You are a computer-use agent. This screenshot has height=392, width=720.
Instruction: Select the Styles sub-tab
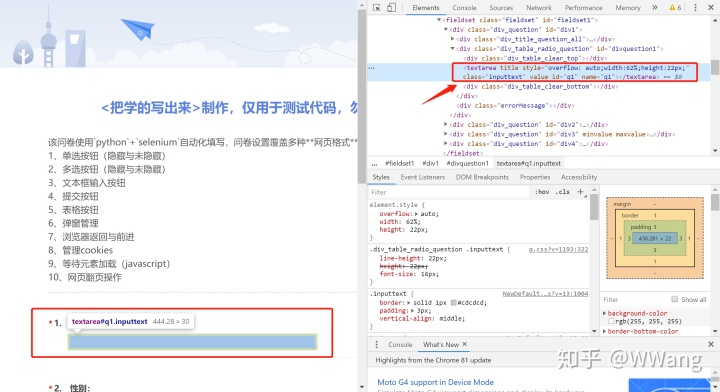381,177
